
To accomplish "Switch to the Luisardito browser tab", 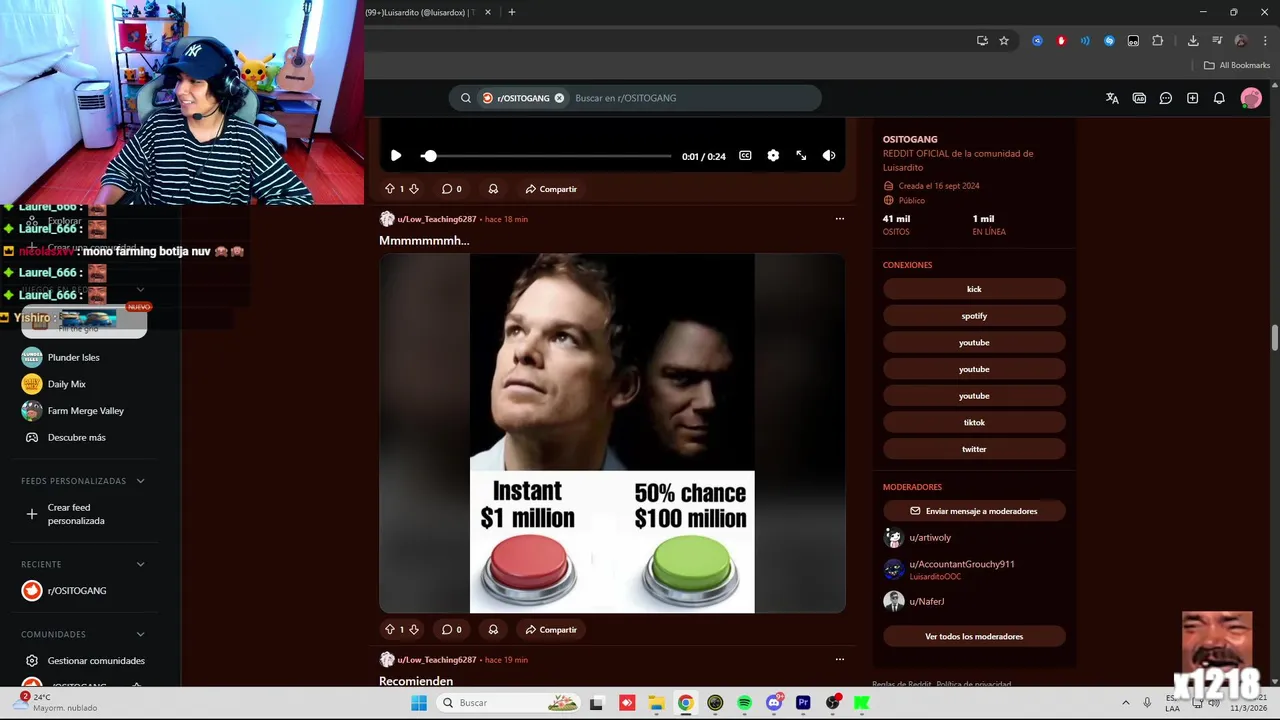I will click(420, 12).
